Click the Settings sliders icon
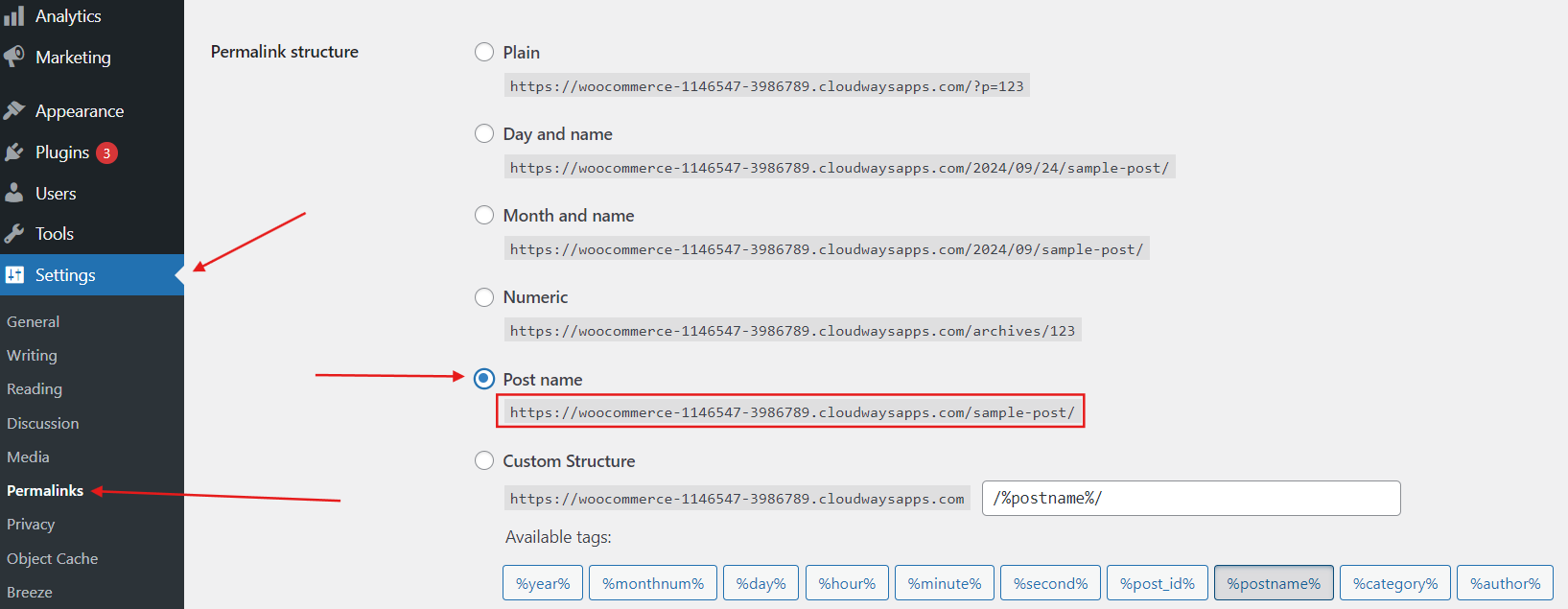The image size is (1568, 609). tap(14, 275)
